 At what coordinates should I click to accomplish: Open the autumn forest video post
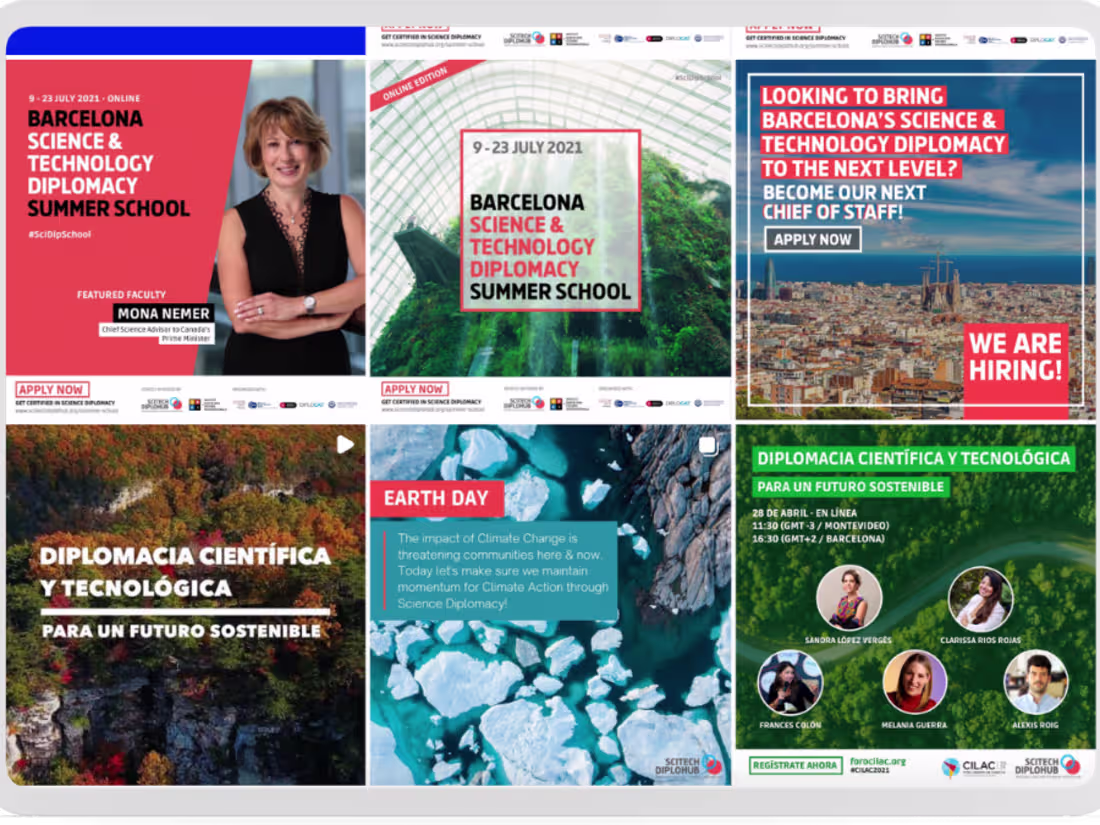tap(185, 605)
